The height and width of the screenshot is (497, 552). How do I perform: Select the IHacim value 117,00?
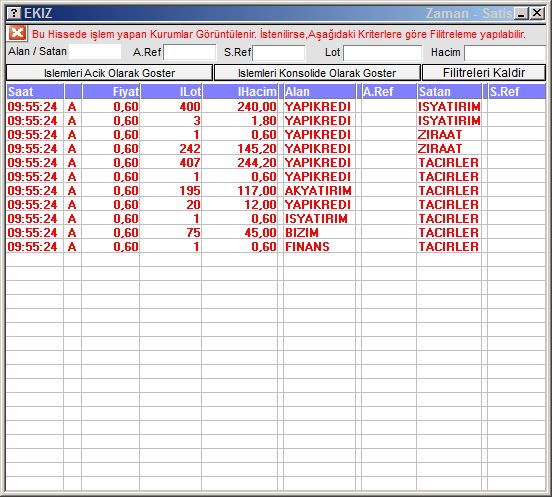coord(257,191)
